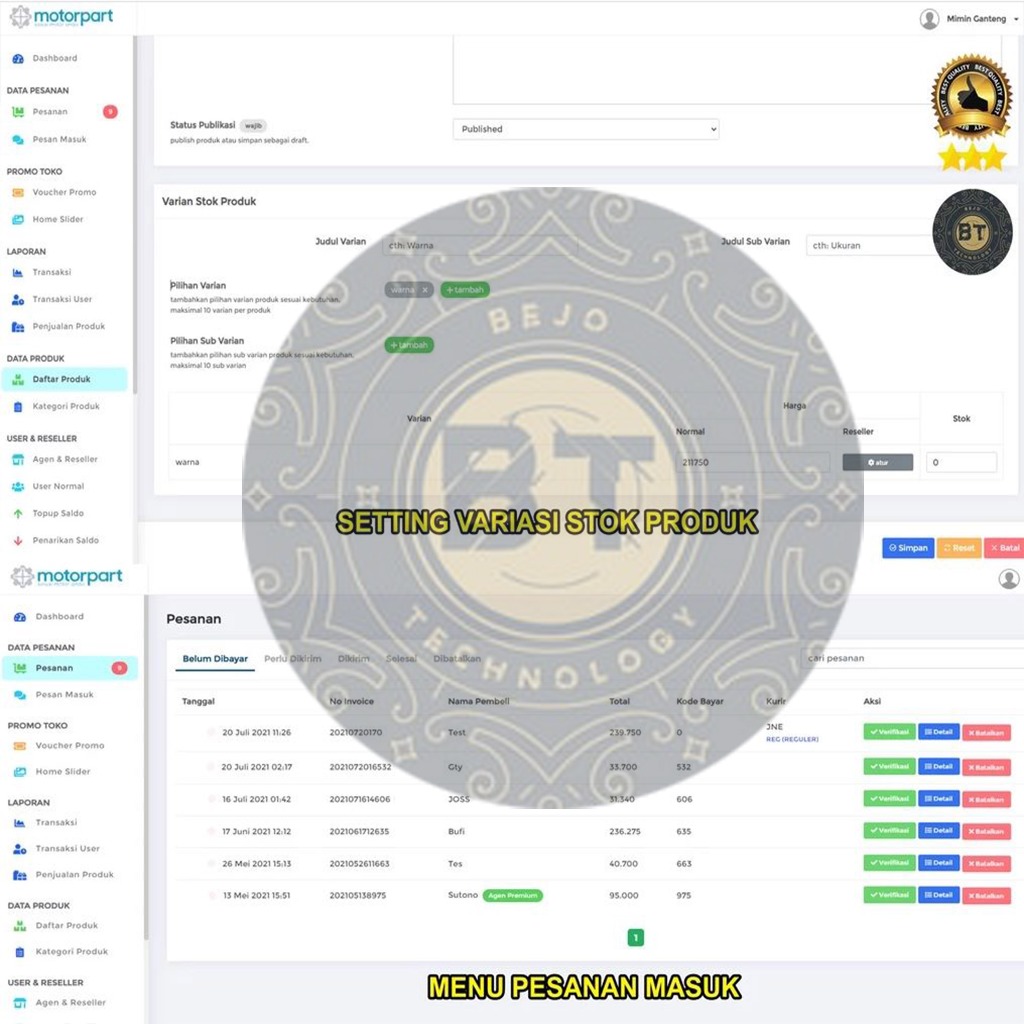Screen dimensions: 1024x1024
Task: Open Home Slider icon in Pesanan screen sidebar
Action: click(x=20, y=772)
